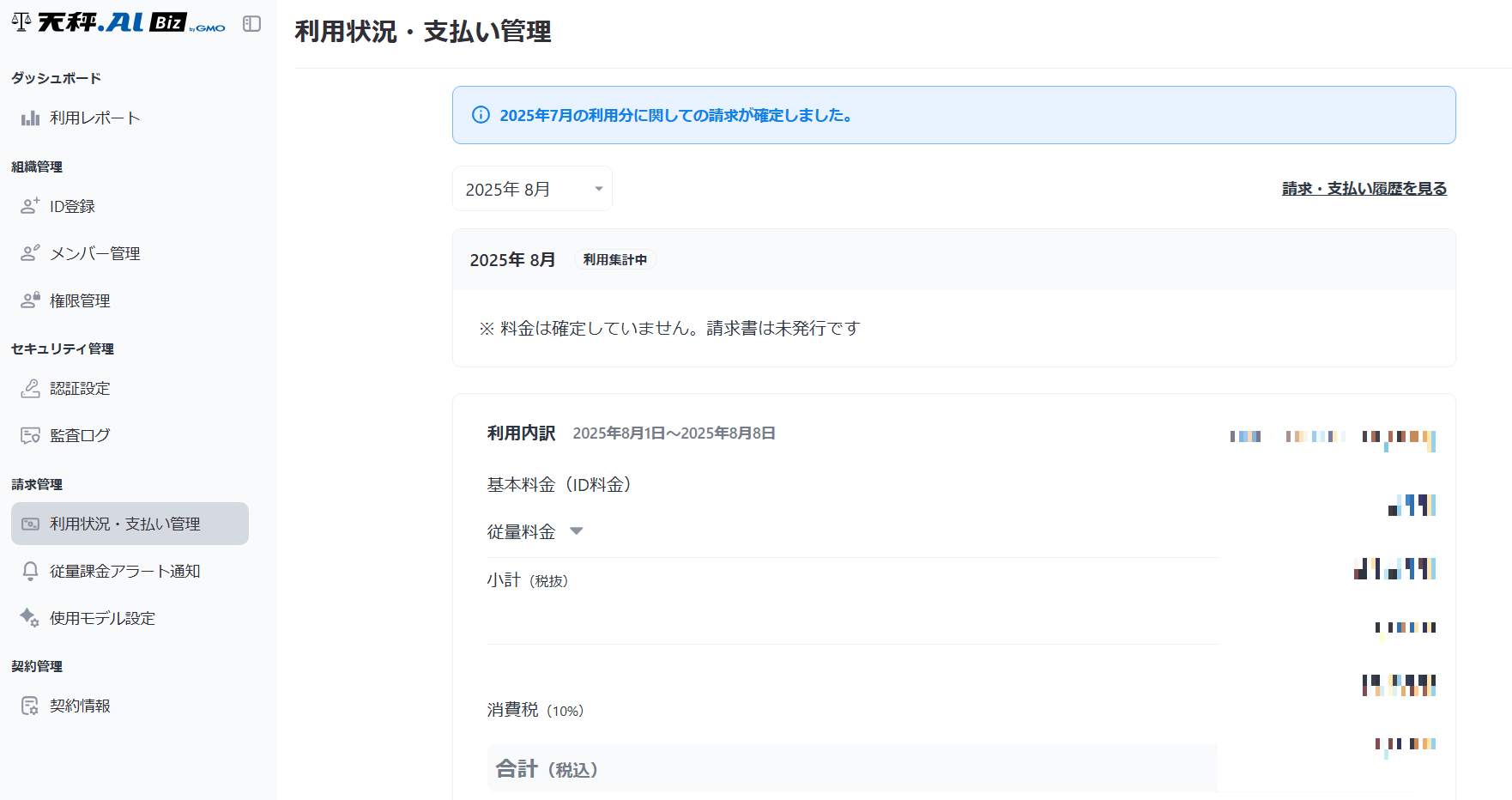Open 請求・支払い履歴を見る link
This screenshot has width=1512, height=800.
click(x=1364, y=189)
